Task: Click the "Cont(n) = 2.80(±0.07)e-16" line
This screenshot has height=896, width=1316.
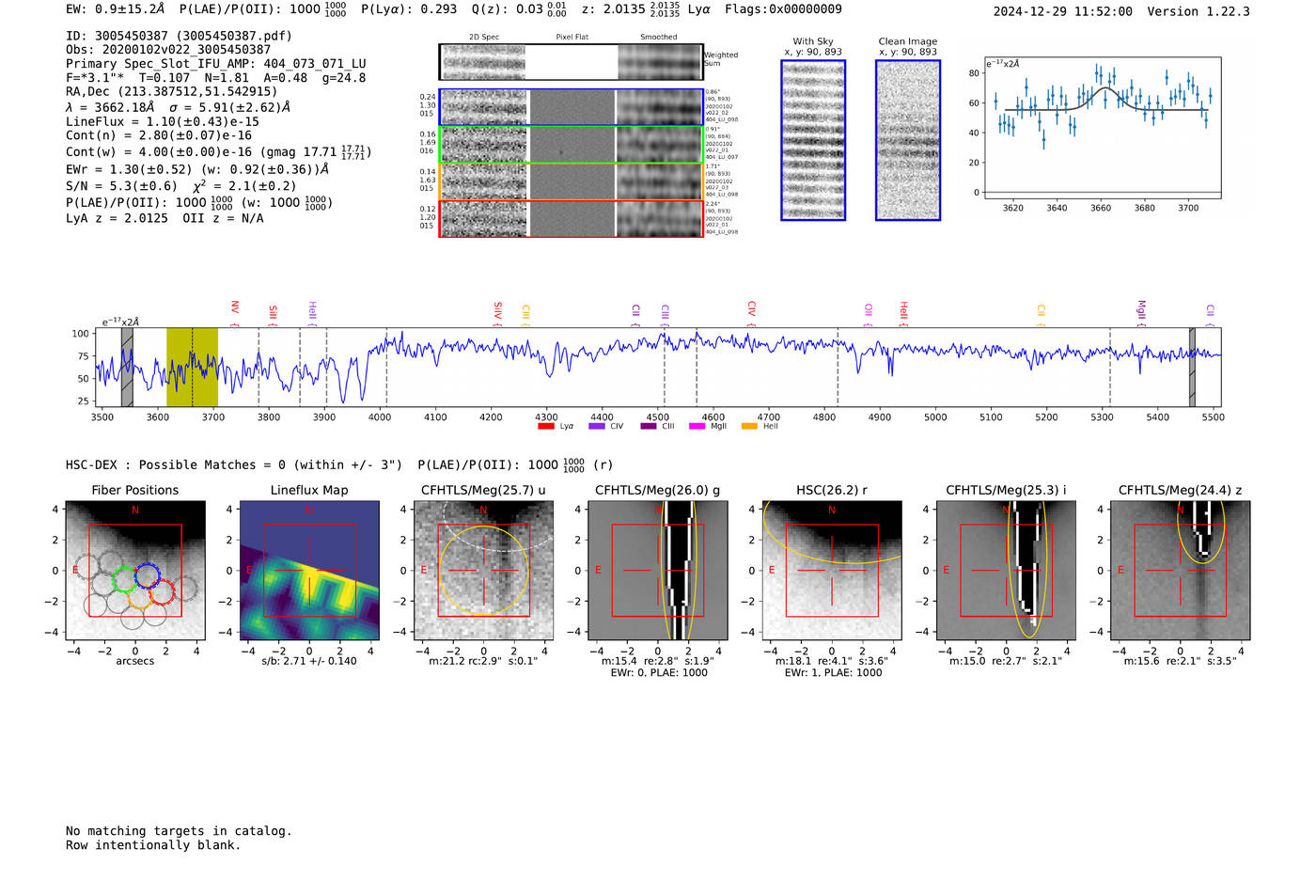Action: pyautogui.click(x=159, y=135)
